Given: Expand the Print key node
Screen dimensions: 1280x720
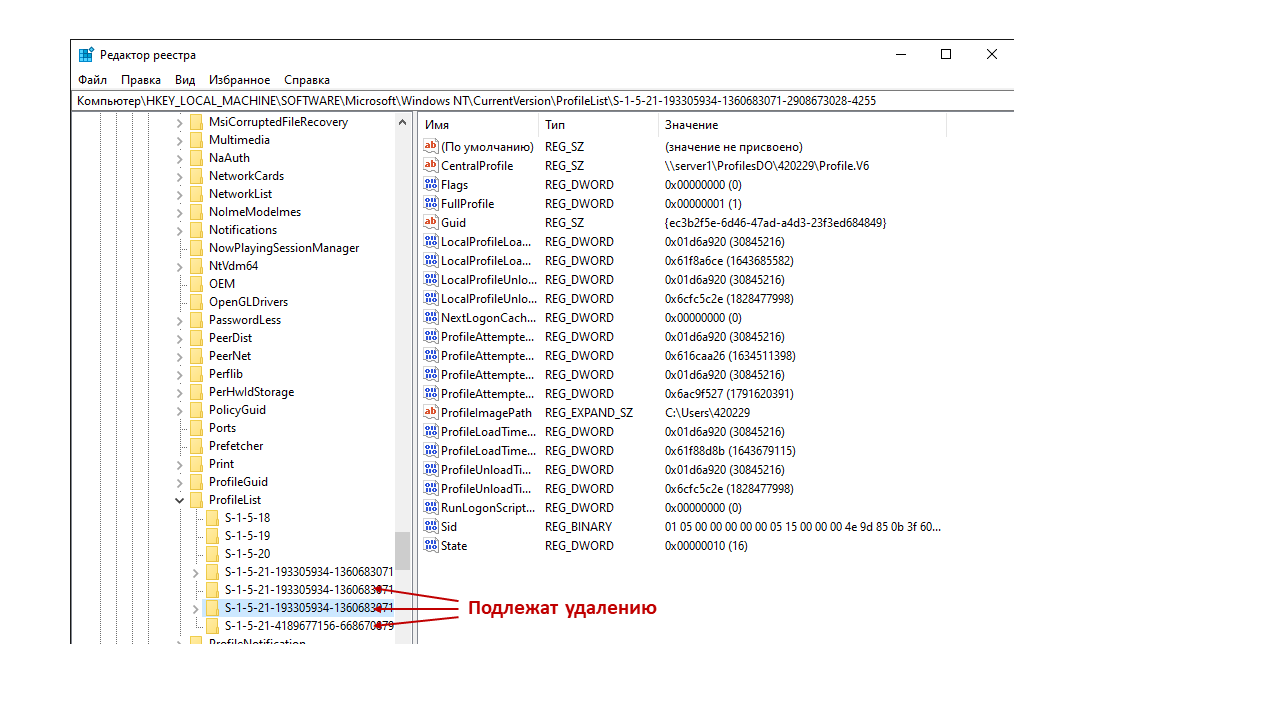Looking at the screenshot, I should [180, 464].
